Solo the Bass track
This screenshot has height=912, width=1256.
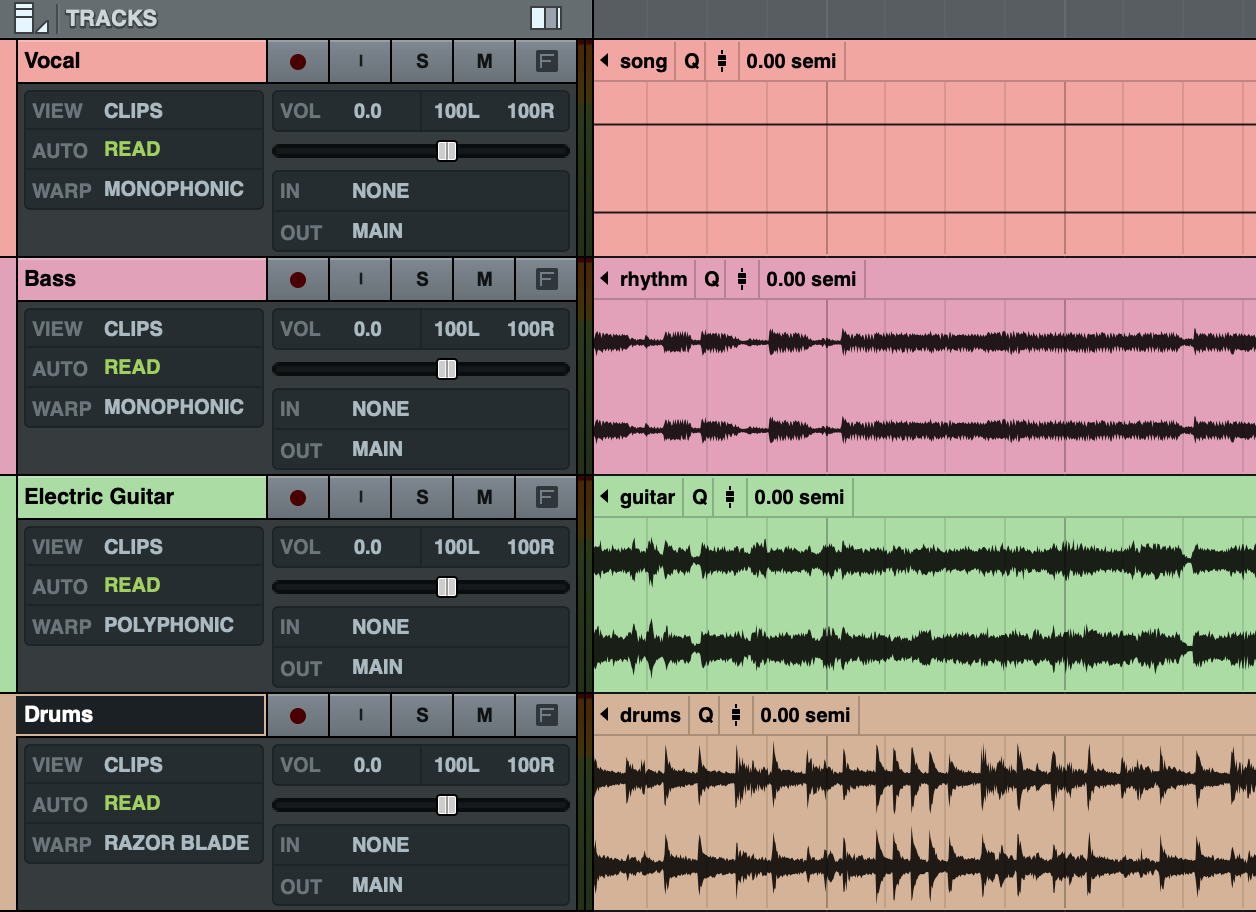422,279
